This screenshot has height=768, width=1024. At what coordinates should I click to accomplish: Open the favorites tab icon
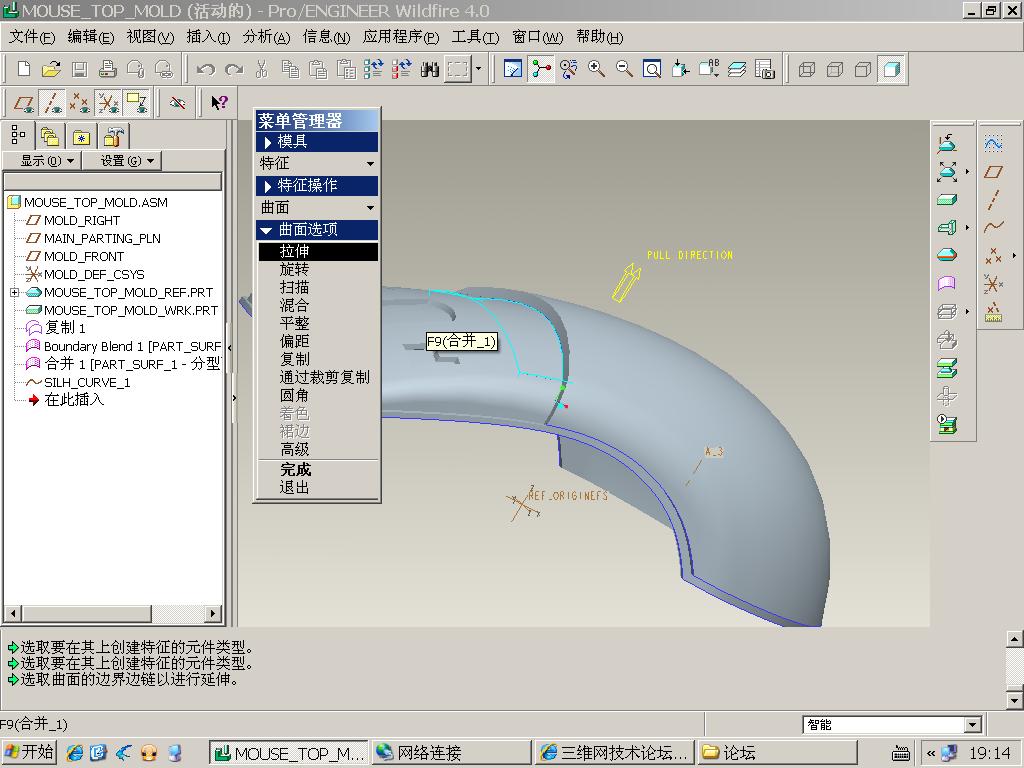pyautogui.click(x=82, y=136)
